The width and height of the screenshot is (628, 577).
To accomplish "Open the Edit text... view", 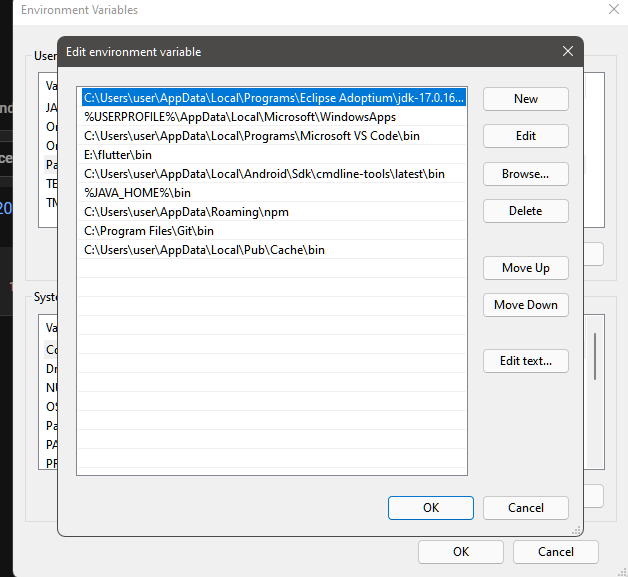I will (x=525, y=361).
